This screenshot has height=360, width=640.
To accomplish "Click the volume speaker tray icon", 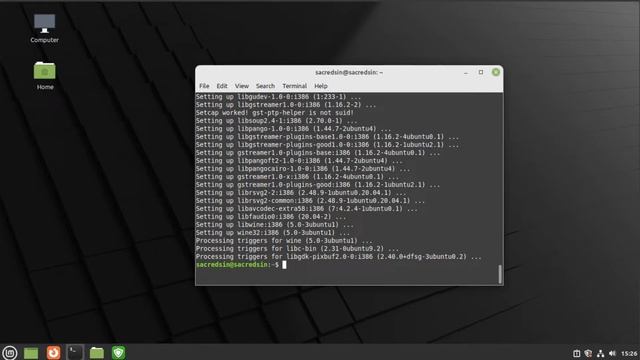I will (612, 353).
